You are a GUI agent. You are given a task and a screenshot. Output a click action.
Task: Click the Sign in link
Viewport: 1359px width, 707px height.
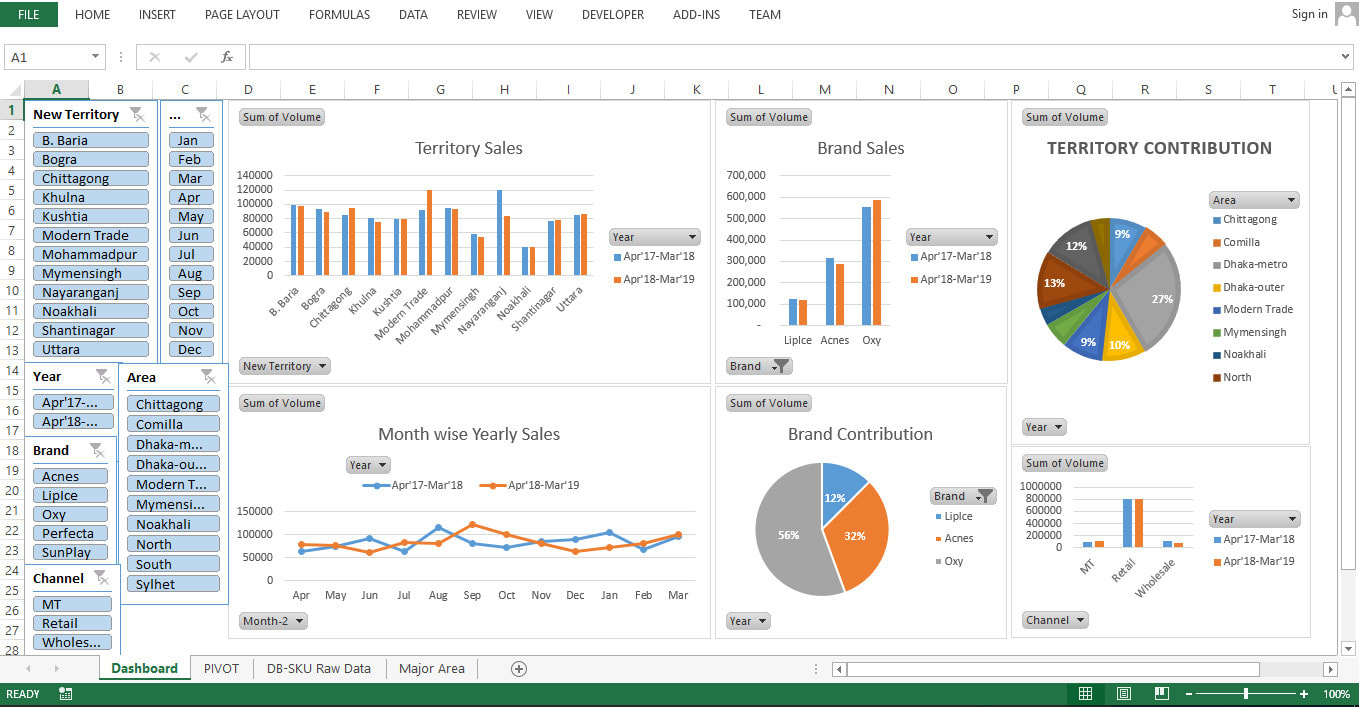(1309, 14)
